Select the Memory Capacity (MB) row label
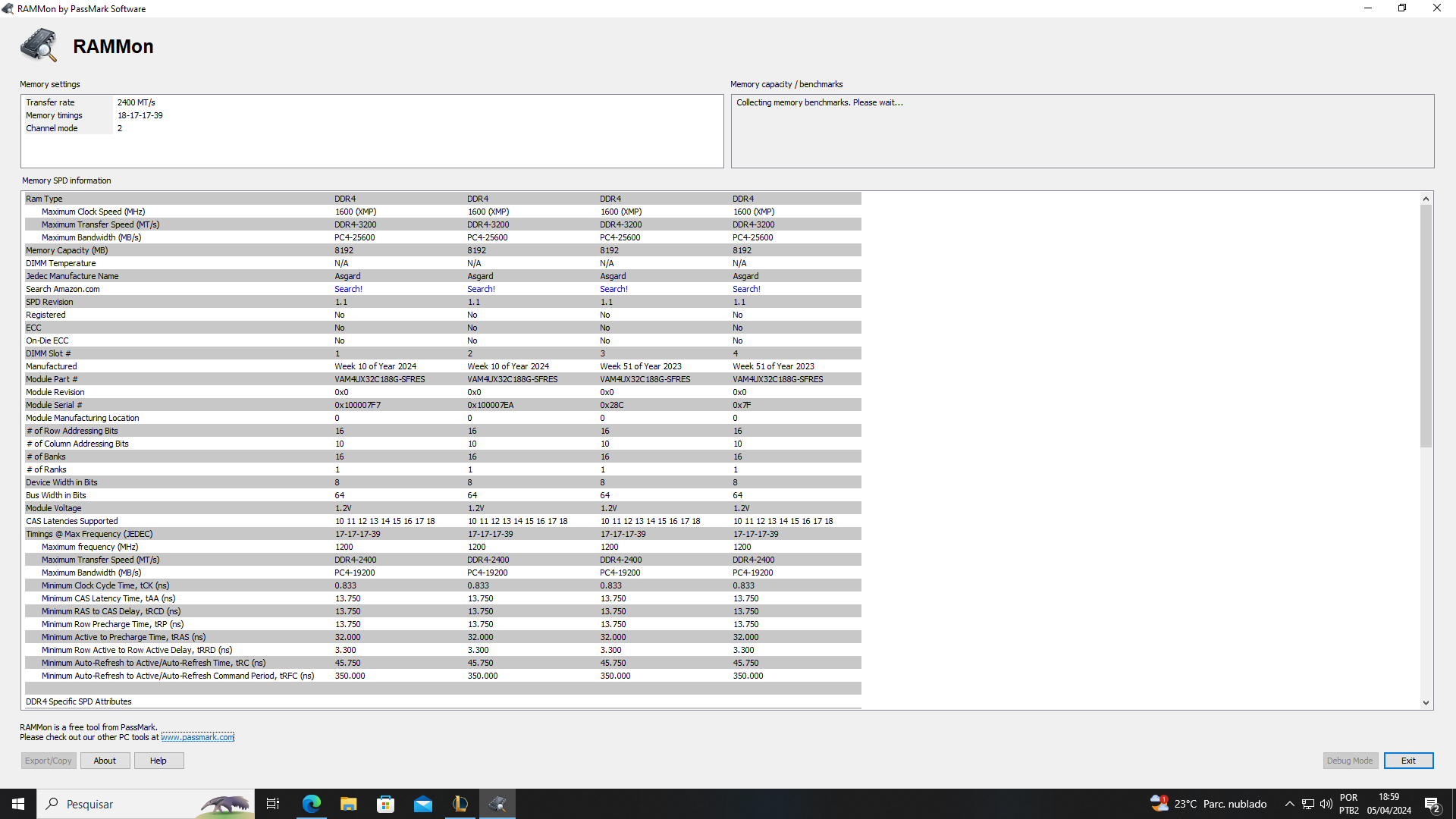The width and height of the screenshot is (1456, 819). [x=67, y=250]
